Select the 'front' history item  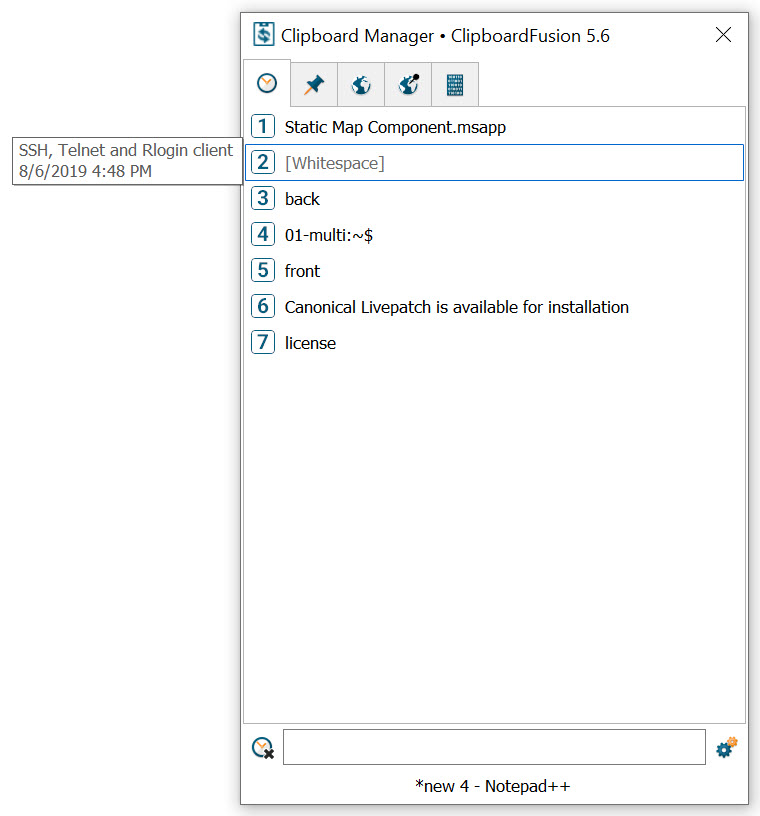(302, 271)
